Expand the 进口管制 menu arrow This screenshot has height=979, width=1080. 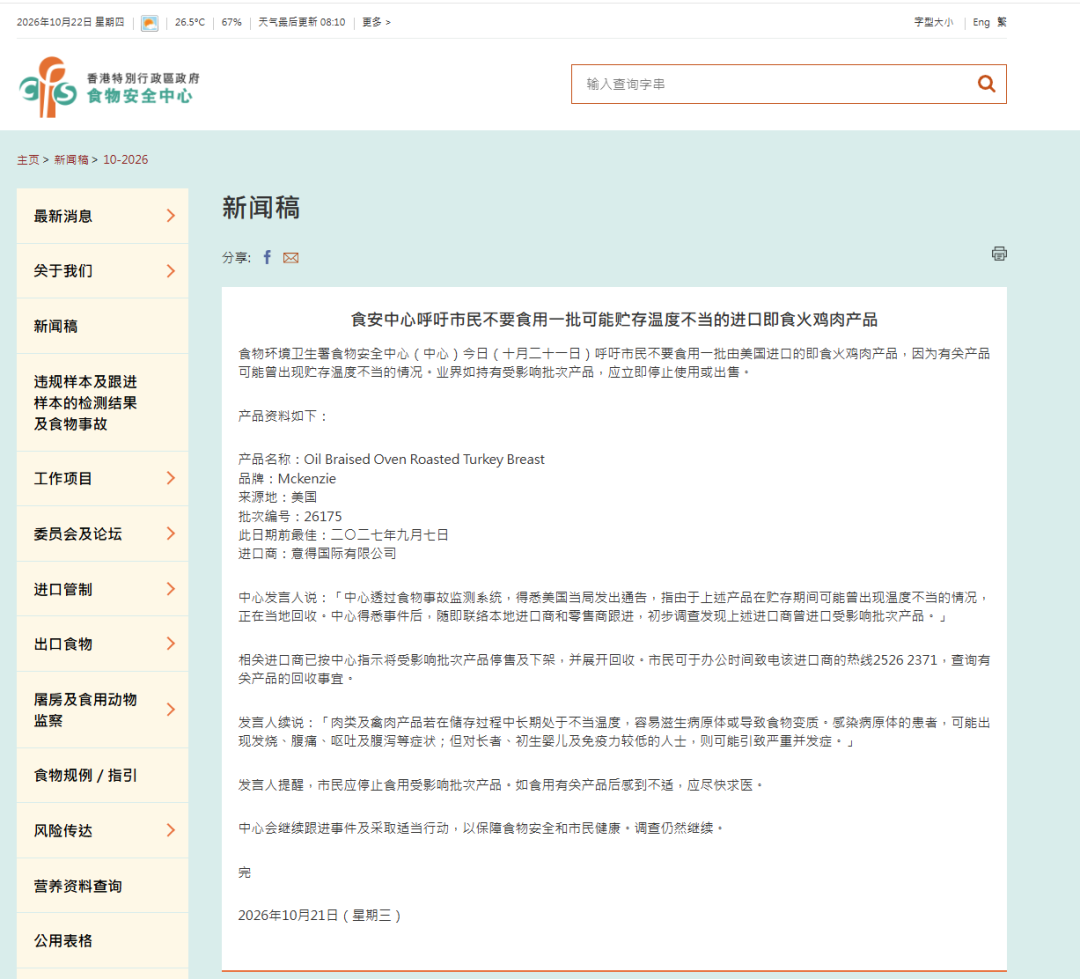point(171,588)
